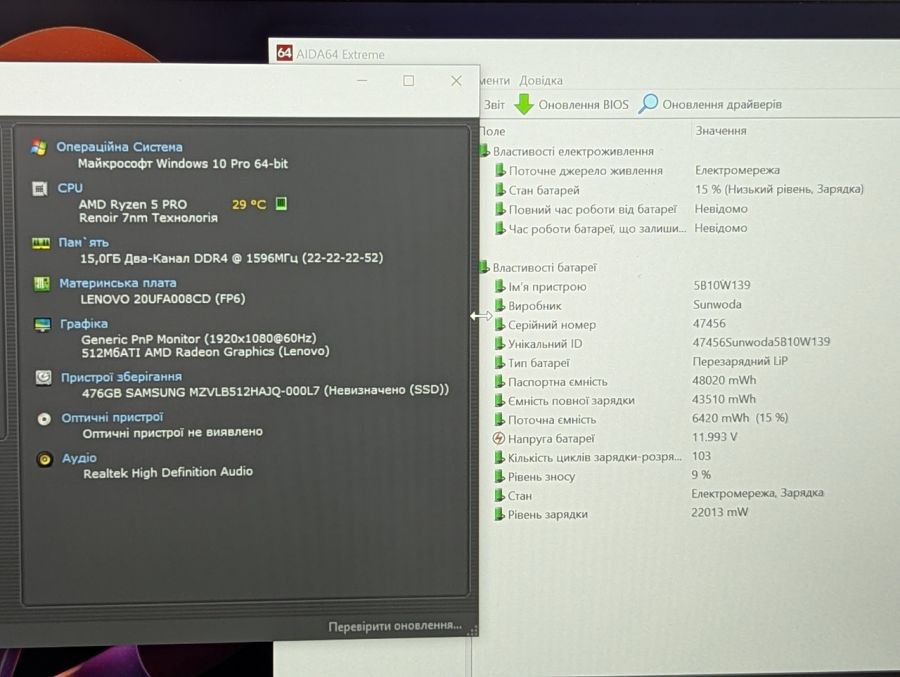The width and height of the screenshot is (900, 677).
Task: Click the LENOVO 20UFA008CD (FP6) text
Action: [162, 299]
